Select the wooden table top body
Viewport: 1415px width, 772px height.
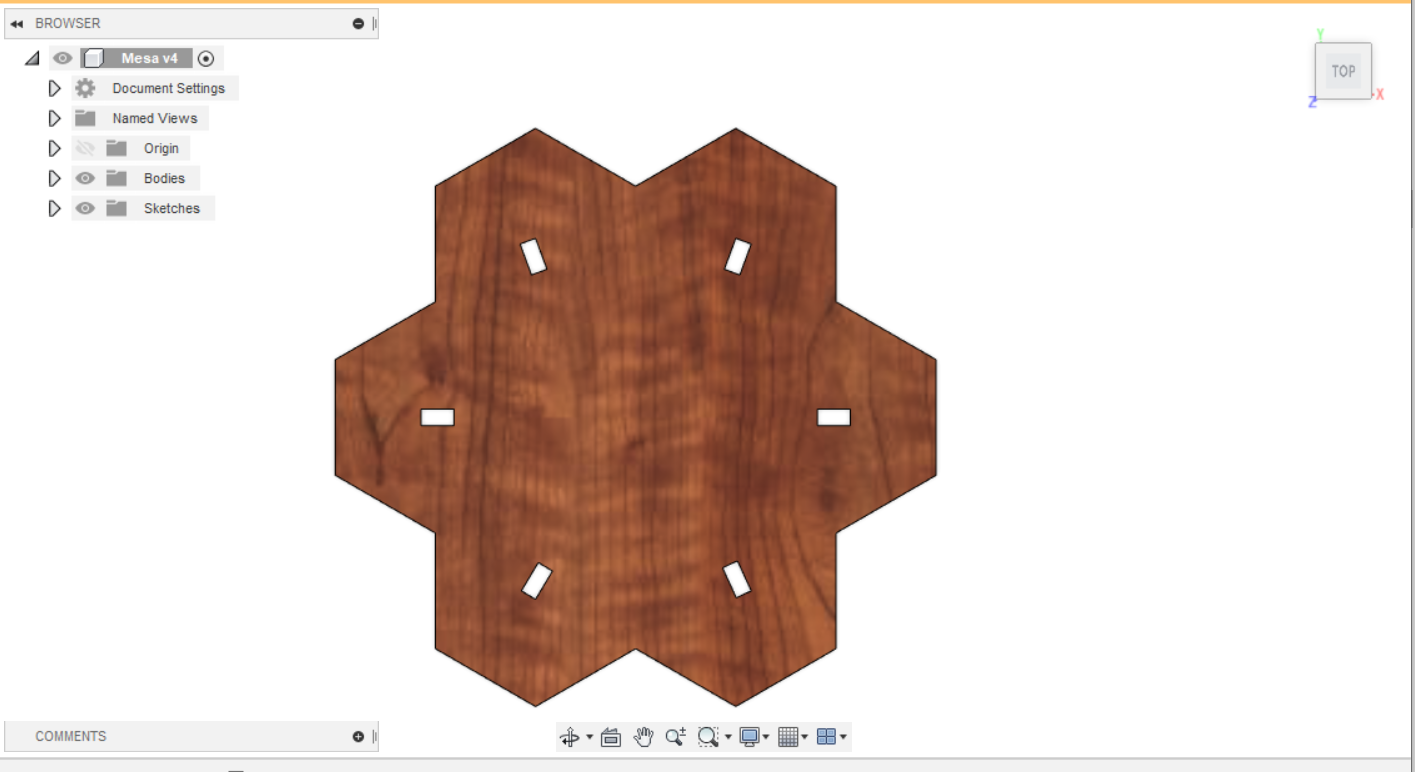point(636,417)
